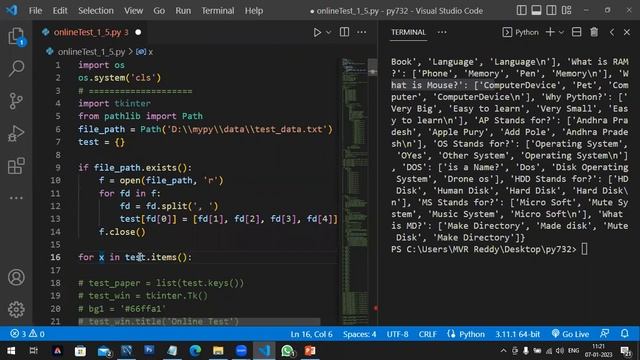640x360 pixels.
Task: Open the Source Control view
Action: click(x=16, y=101)
